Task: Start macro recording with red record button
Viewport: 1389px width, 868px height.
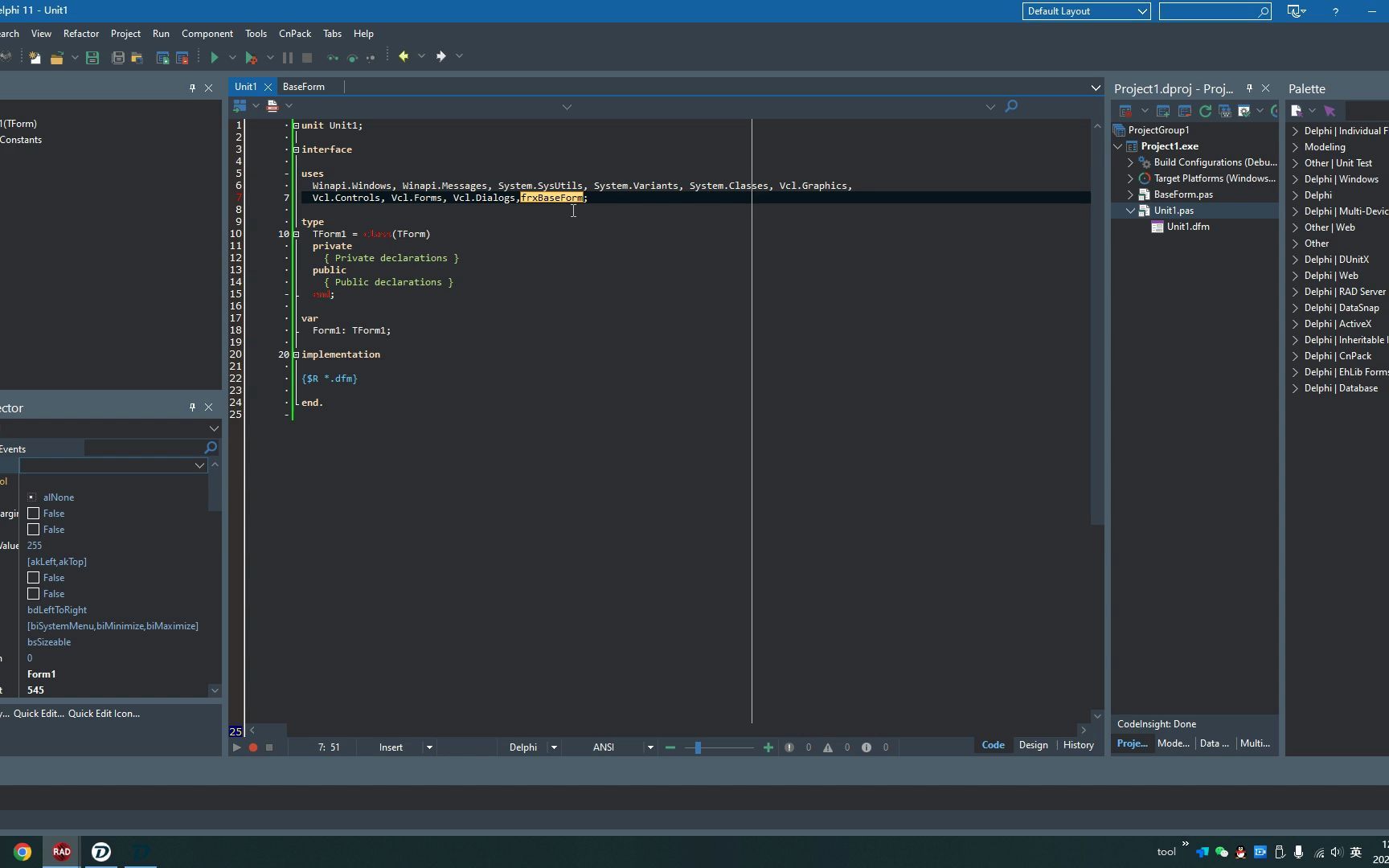Action: pos(252,747)
